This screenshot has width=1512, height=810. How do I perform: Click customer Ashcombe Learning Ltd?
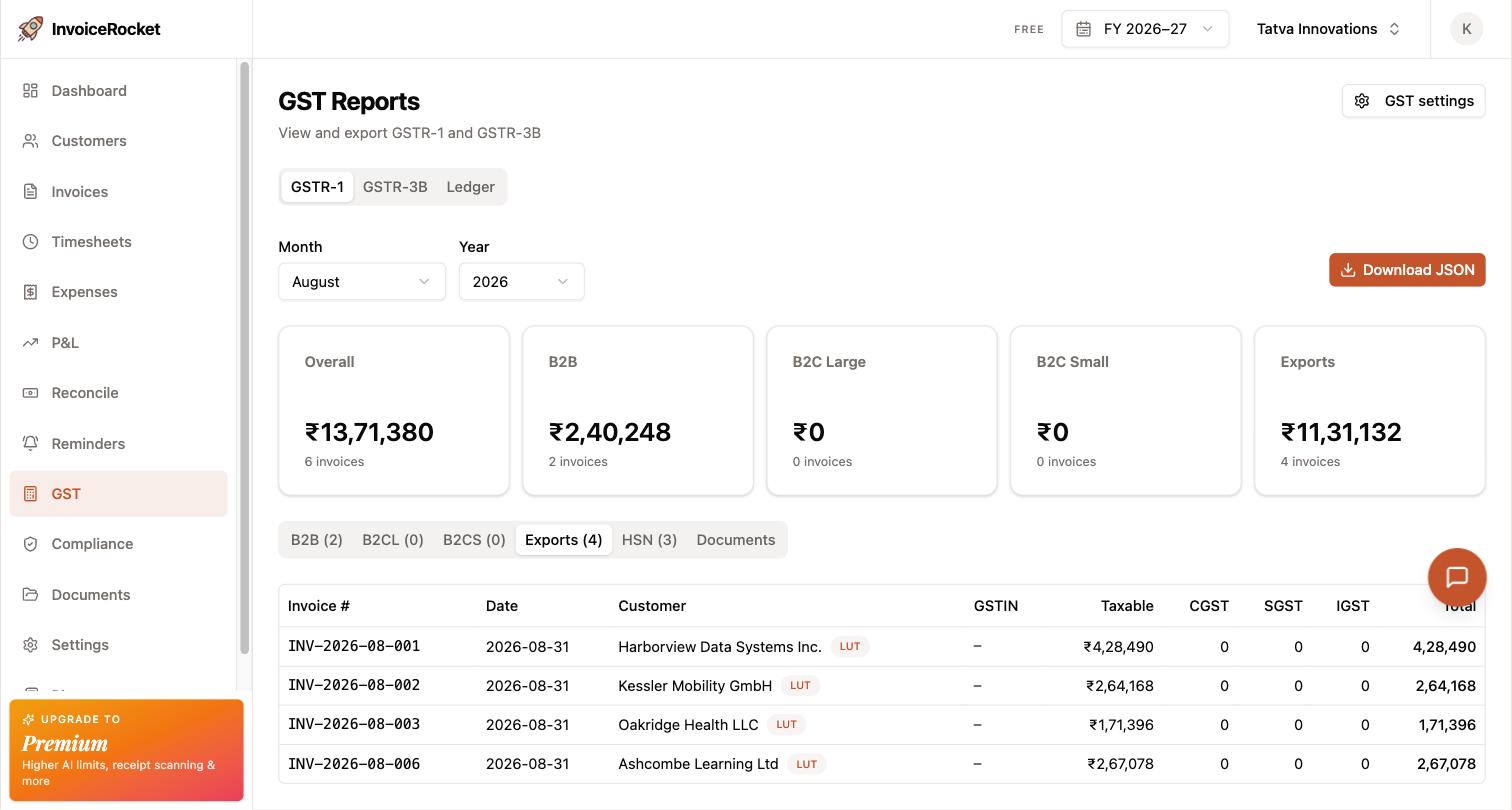698,764
